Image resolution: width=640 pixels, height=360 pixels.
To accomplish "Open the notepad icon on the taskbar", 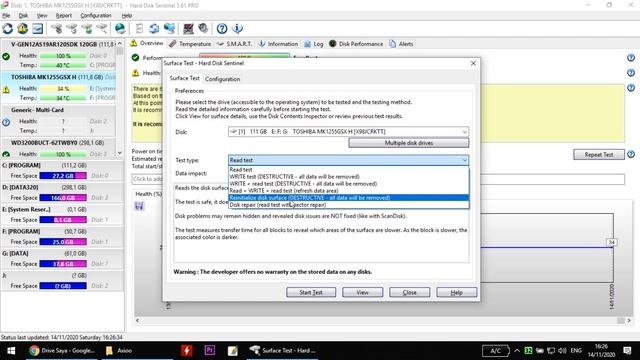I will point(232,350).
